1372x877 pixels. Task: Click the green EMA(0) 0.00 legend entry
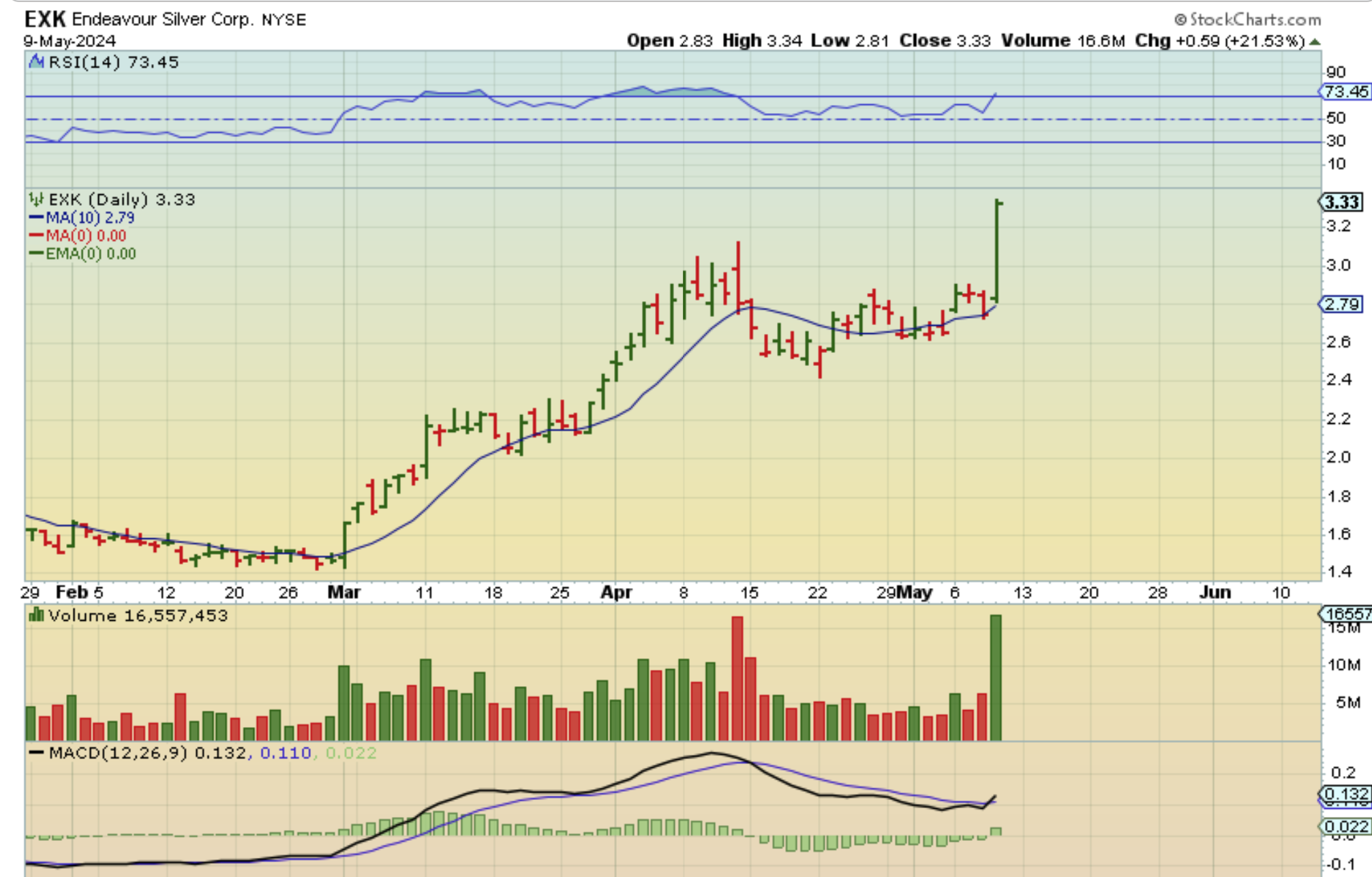click(x=83, y=253)
